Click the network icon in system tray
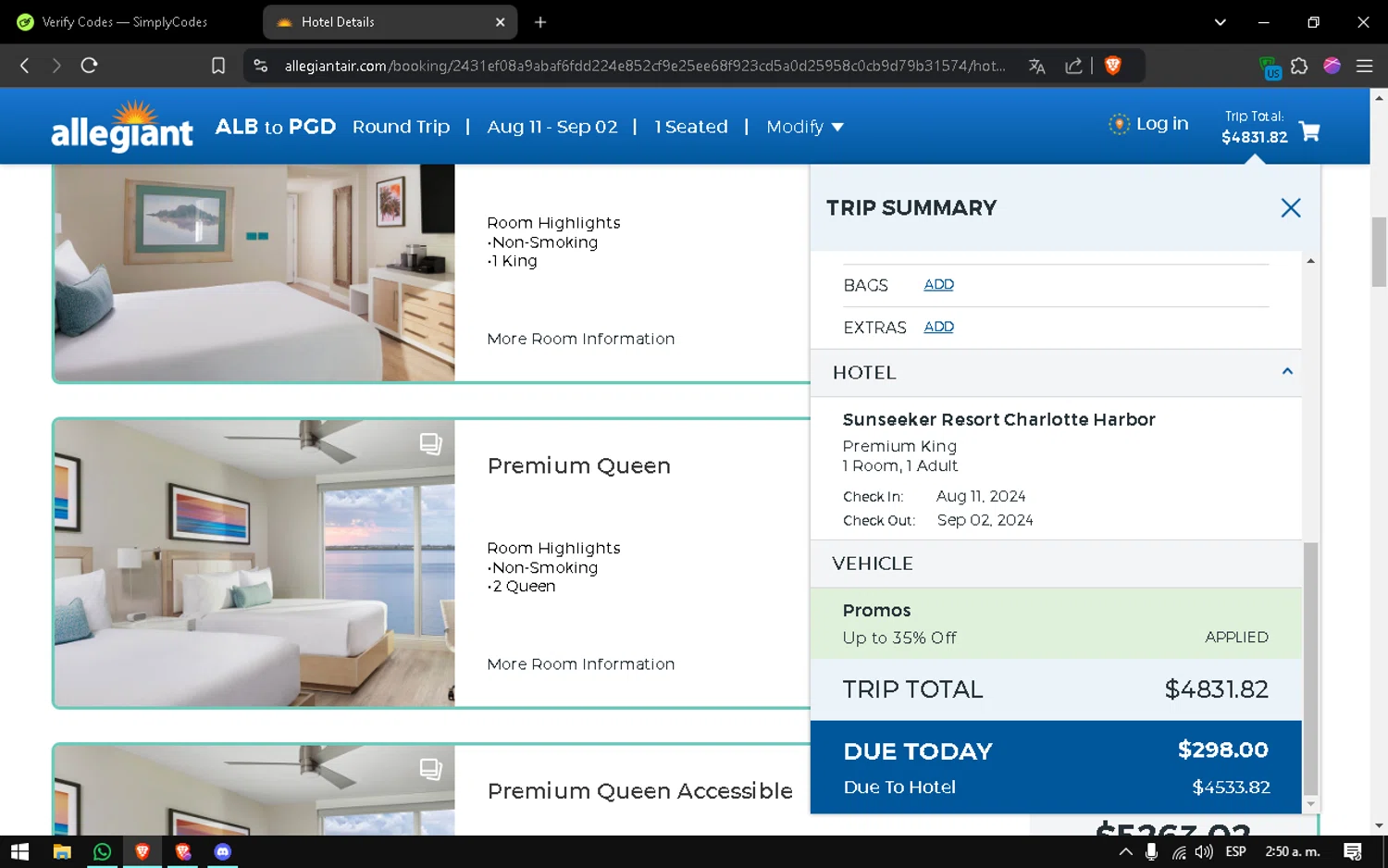 pos(1178,851)
